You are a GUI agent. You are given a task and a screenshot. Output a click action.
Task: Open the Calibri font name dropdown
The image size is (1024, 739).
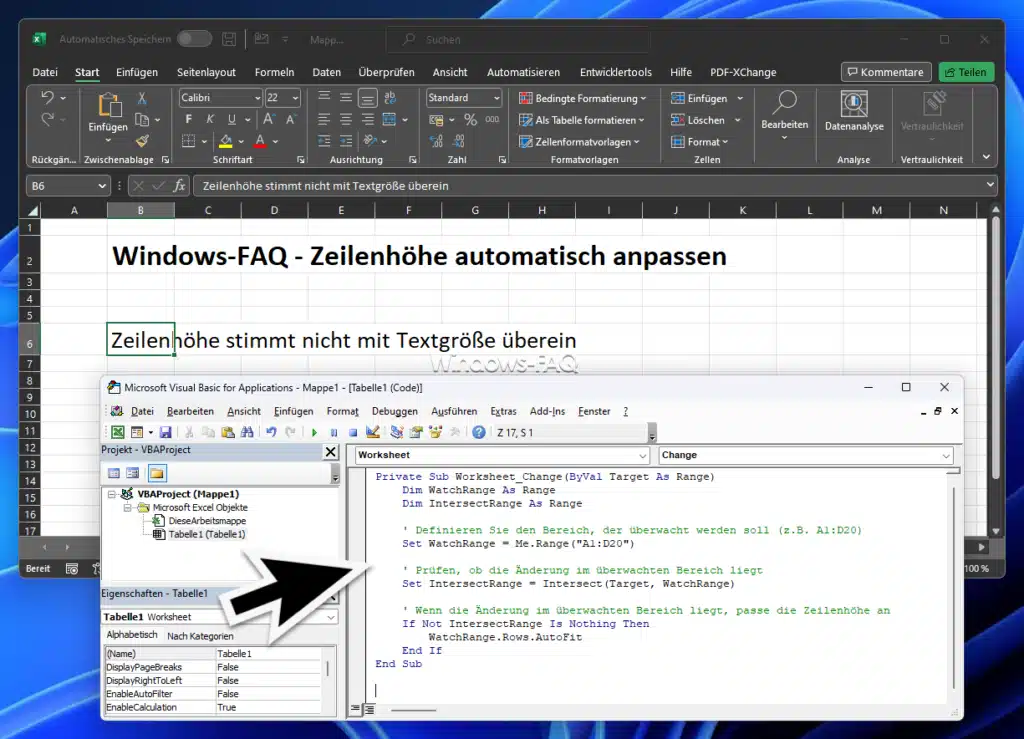coord(257,98)
